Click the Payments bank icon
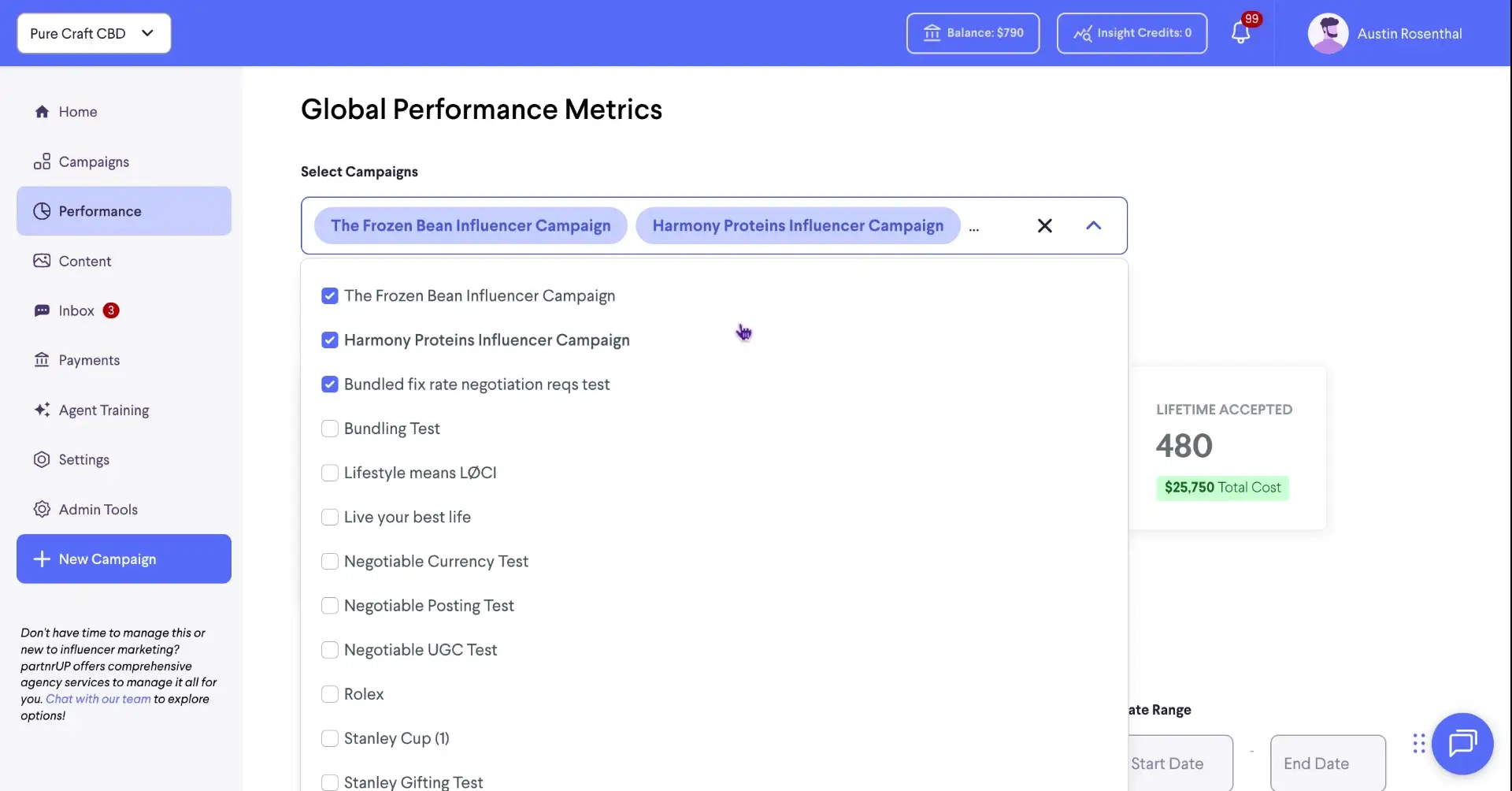 pyautogui.click(x=42, y=359)
